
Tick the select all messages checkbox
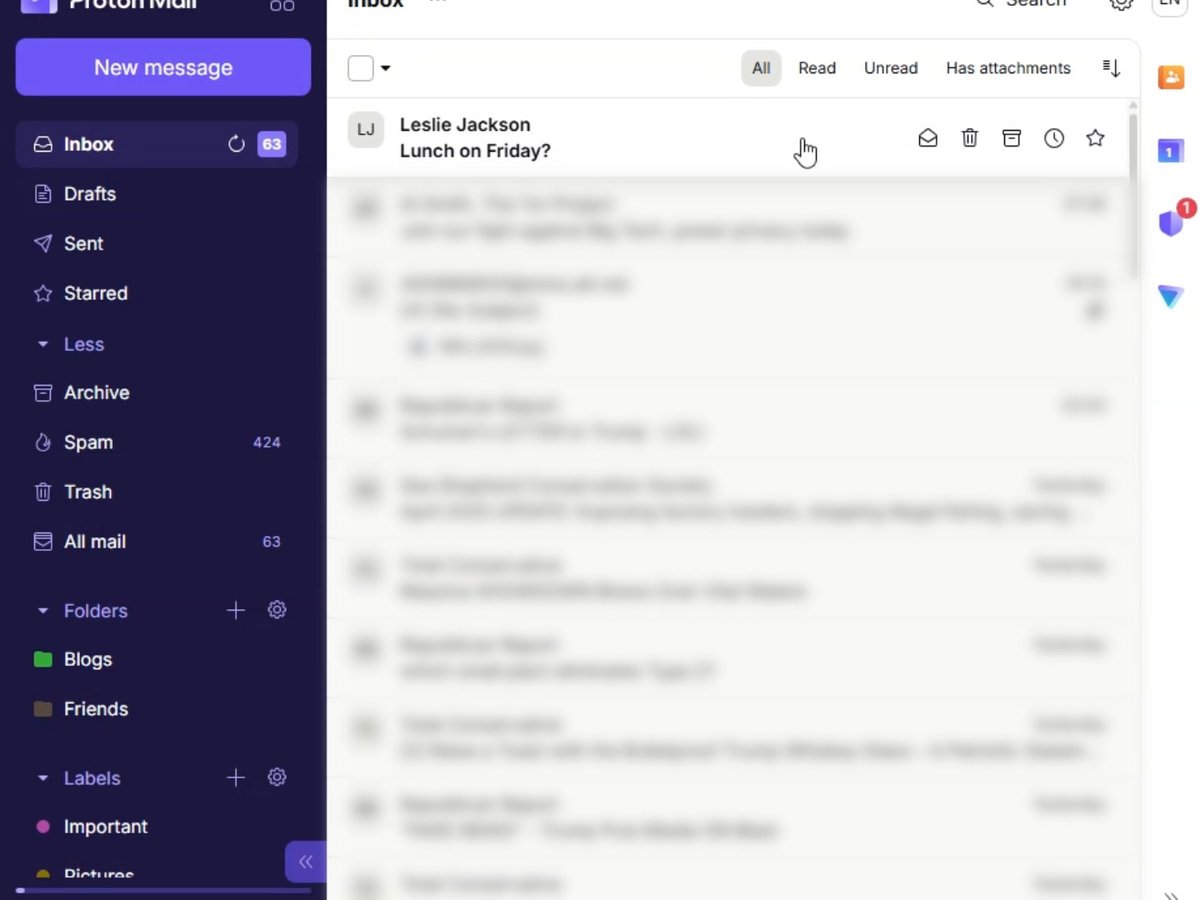360,68
